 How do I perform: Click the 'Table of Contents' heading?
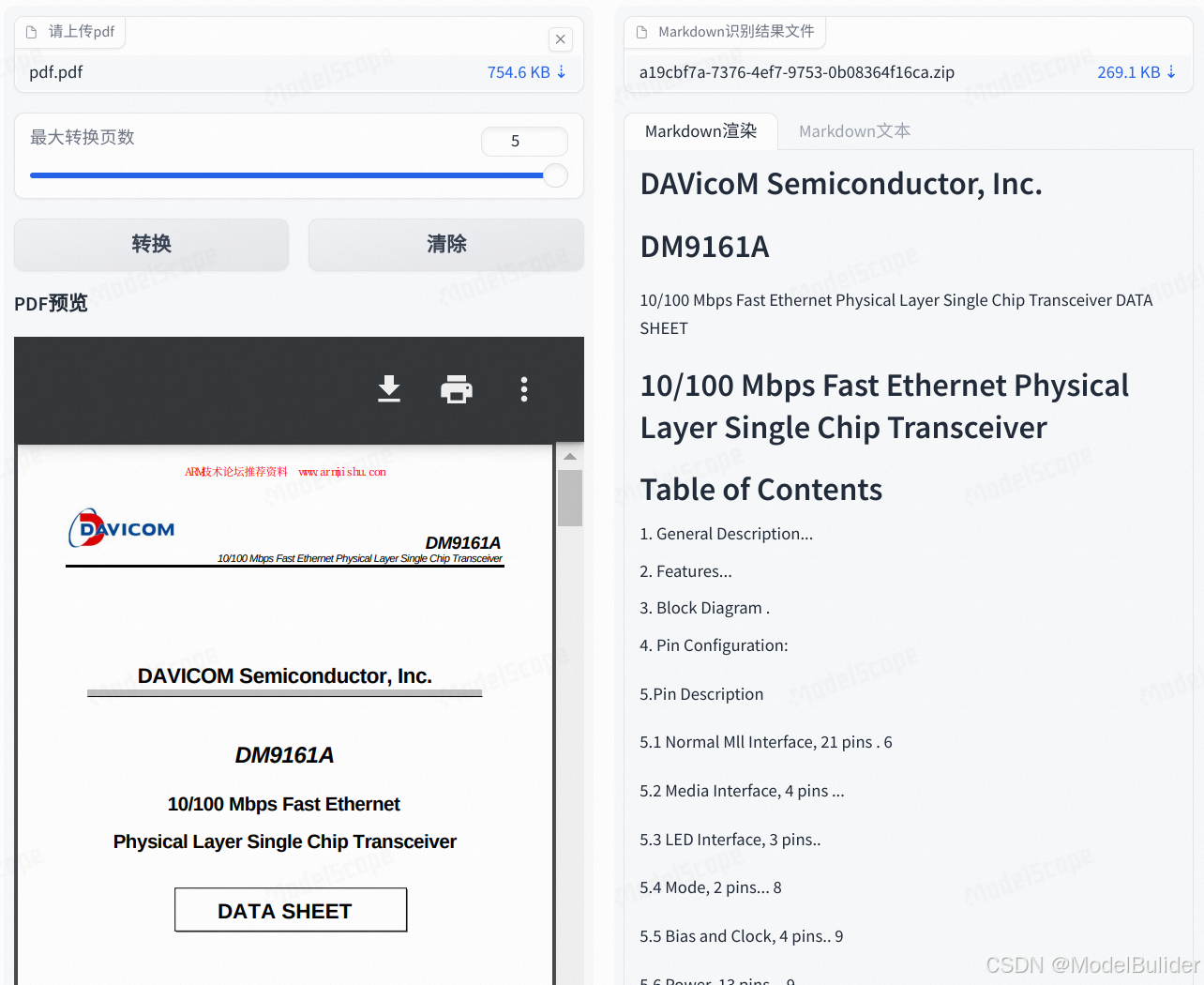point(761,490)
